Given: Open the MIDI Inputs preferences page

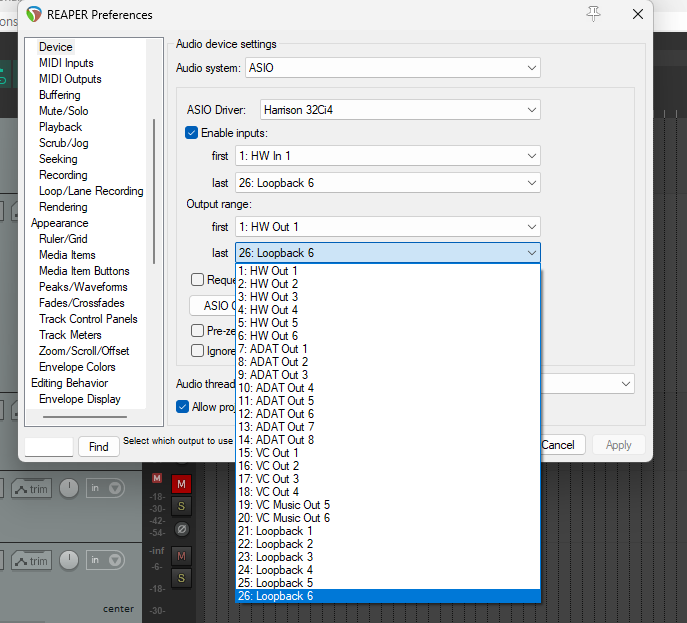Looking at the screenshot, I should pyautogui.click(x=66, y=63).
